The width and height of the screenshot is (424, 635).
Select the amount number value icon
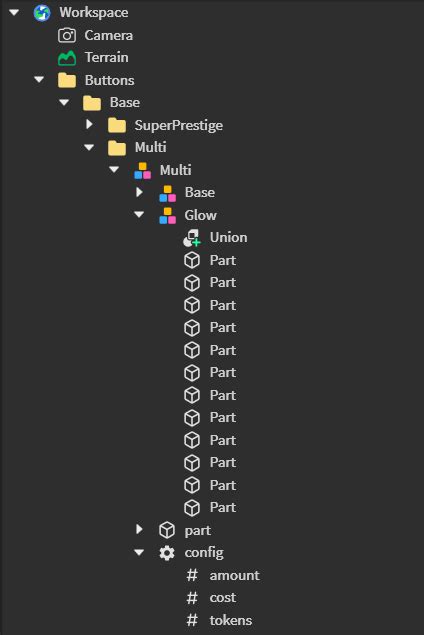tap(192, 575)
